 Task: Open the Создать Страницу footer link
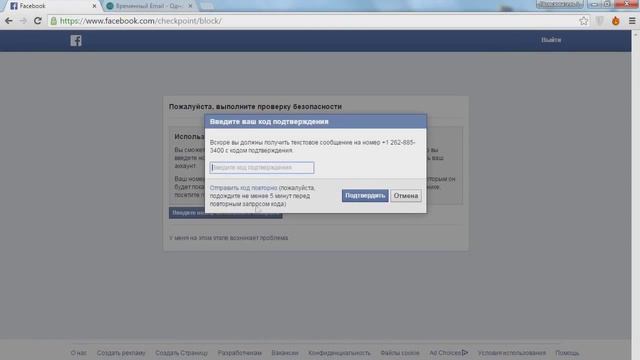(181, 353)
